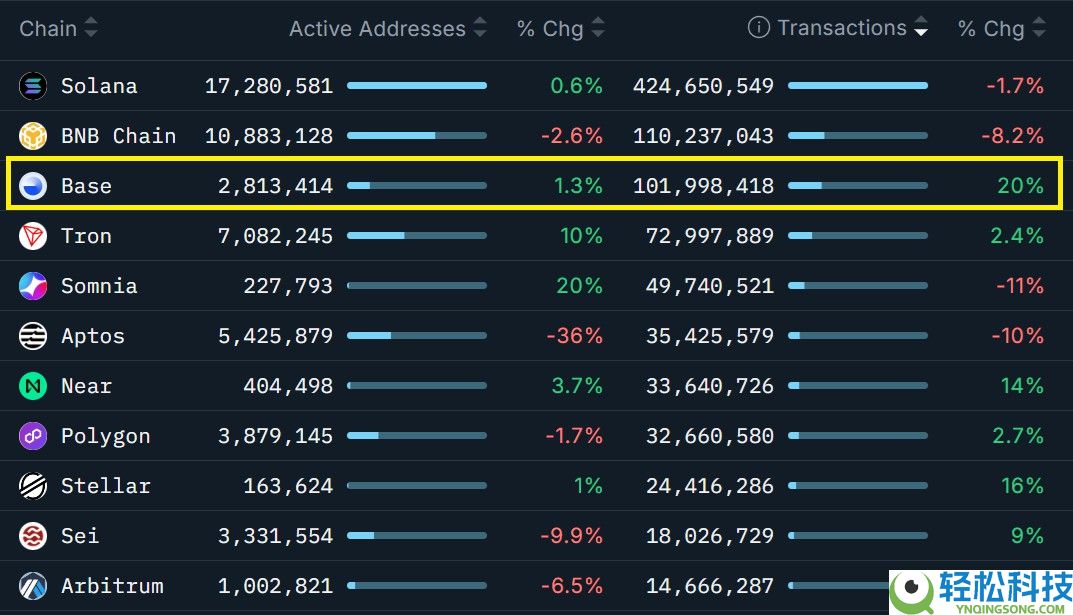Click the Arbitrum chain icon
This screenshot has width=1073, height=615.
[33, 586]
